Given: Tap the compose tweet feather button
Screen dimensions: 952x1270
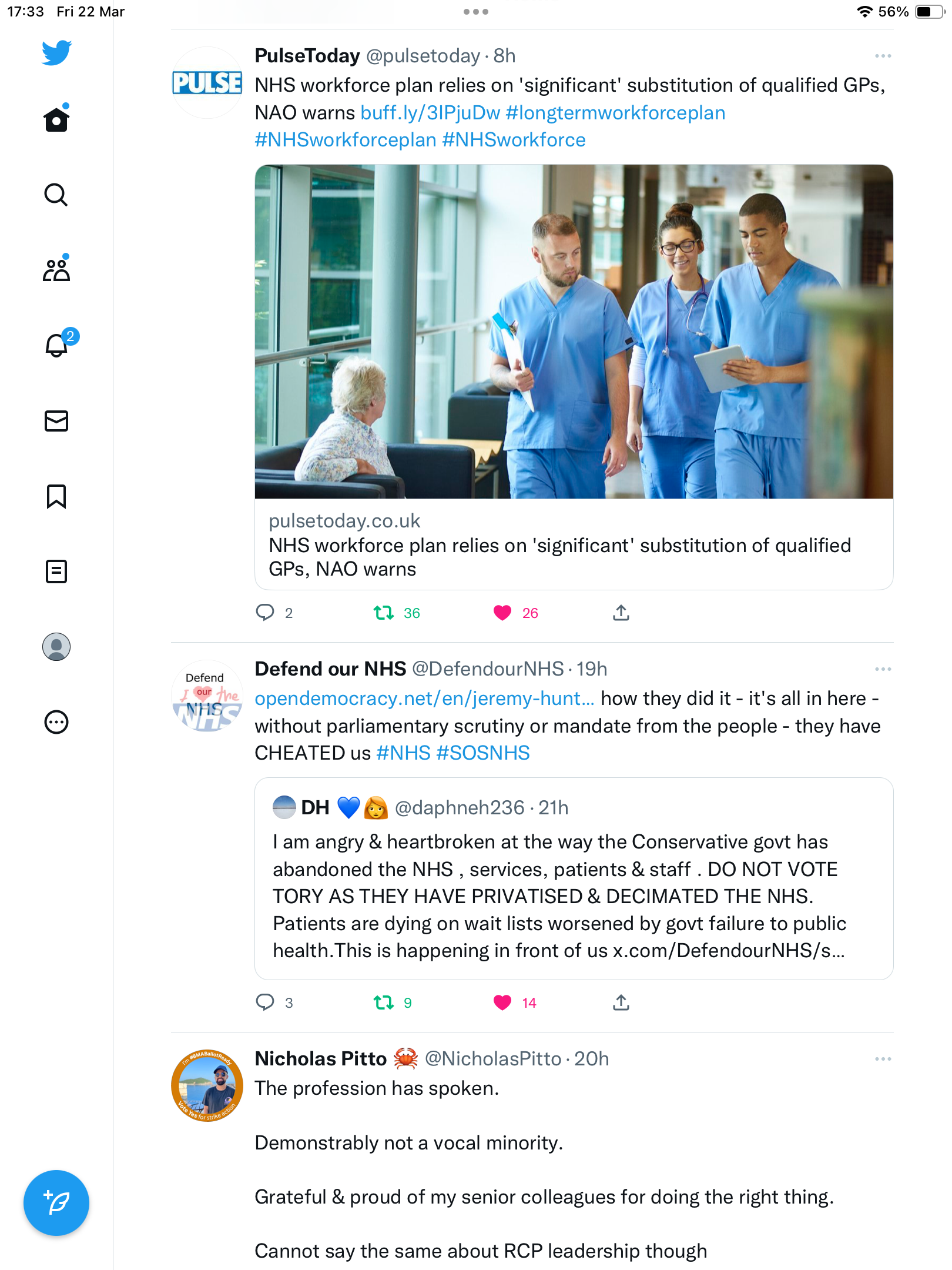Looking at the screenshot, I should [56, 1202].
